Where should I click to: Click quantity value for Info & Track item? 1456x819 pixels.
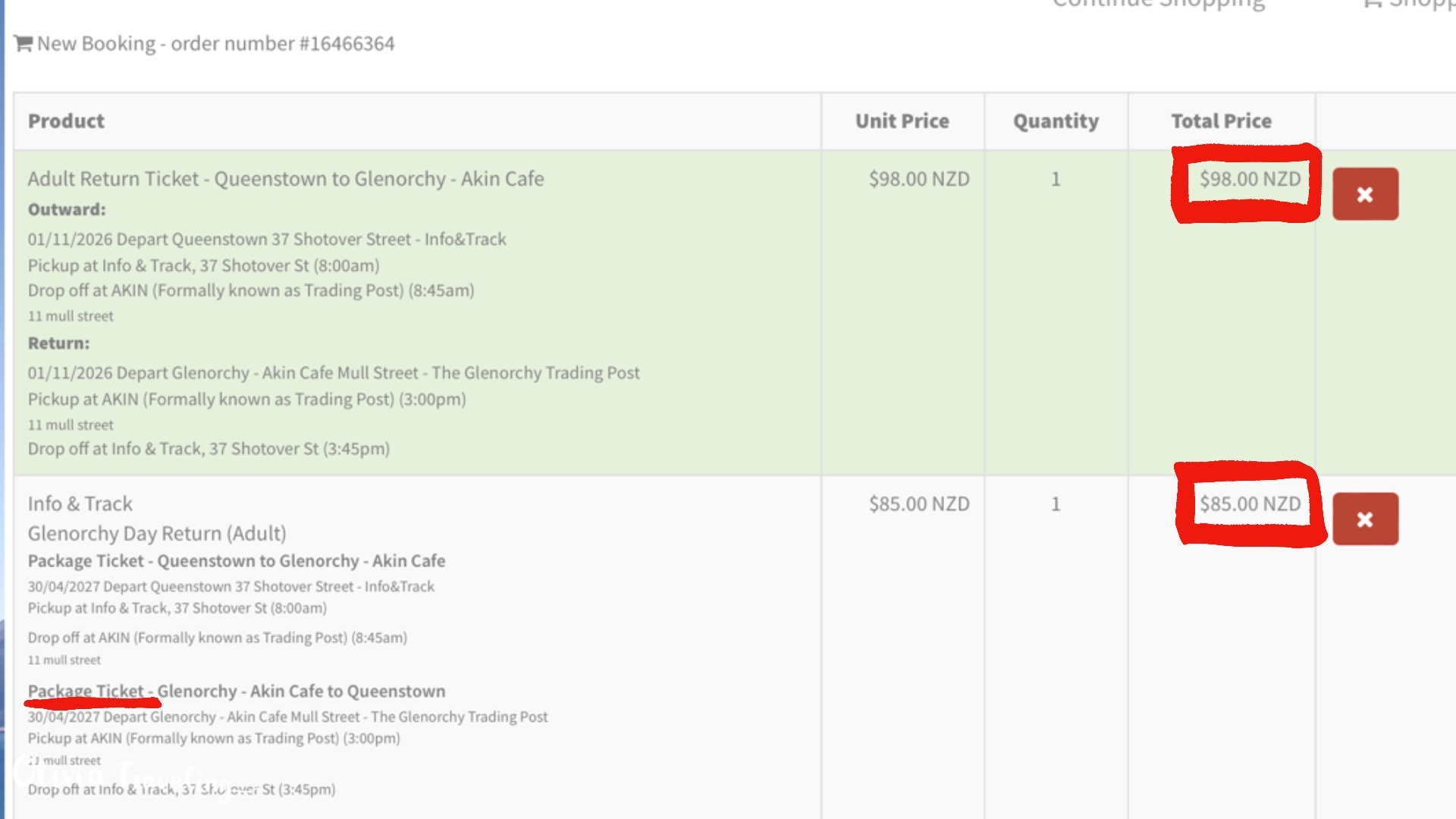(x=1056, y=504)
